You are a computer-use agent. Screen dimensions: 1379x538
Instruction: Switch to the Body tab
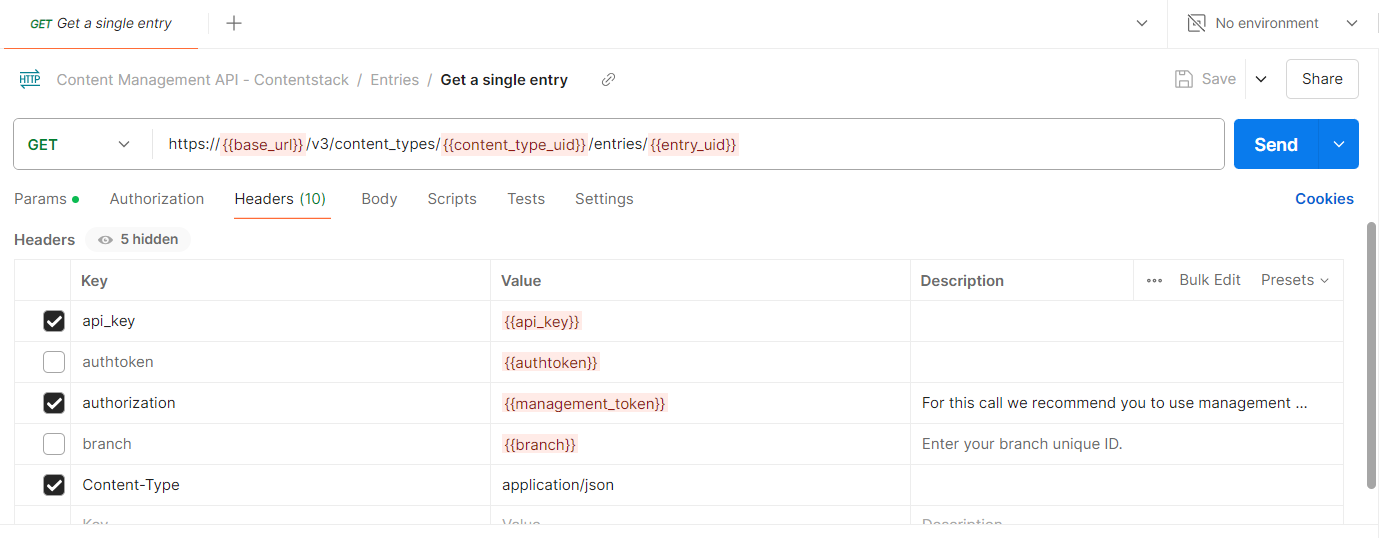pyautogui.click(x=379, y=199)
